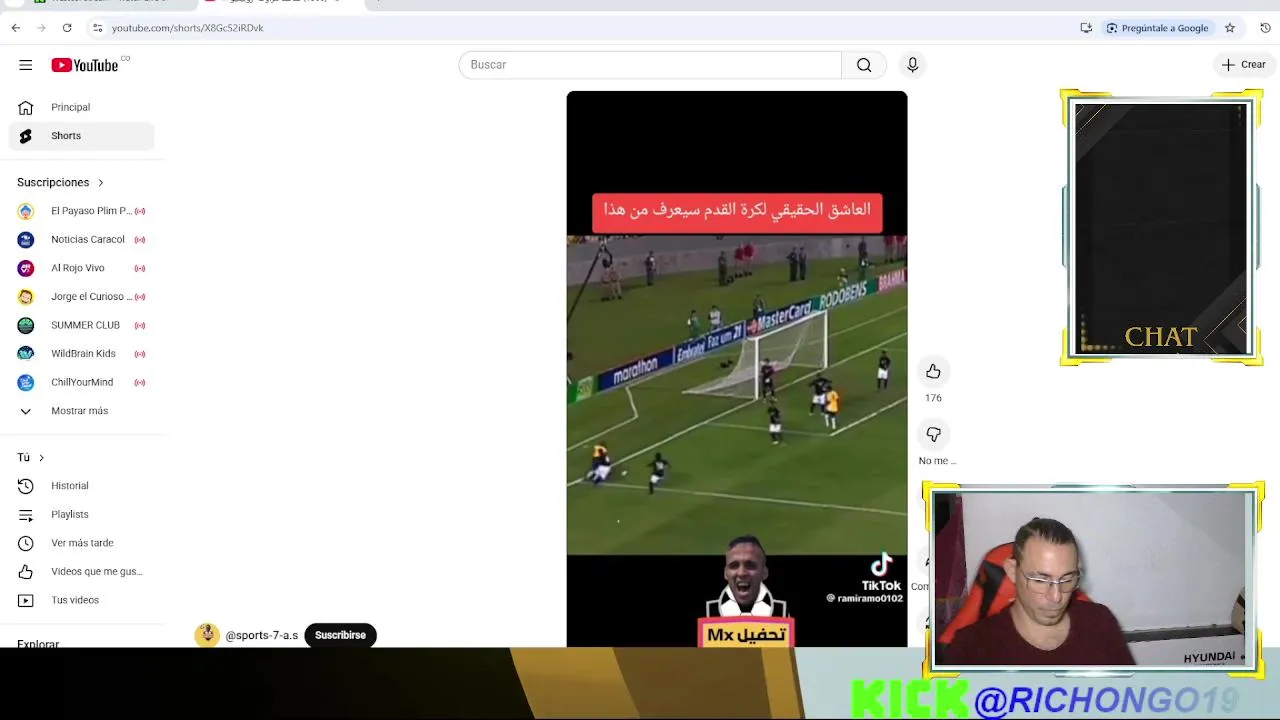
Task: Open sports-7-a.s channel avatar
Action: [x=207, y=635]
